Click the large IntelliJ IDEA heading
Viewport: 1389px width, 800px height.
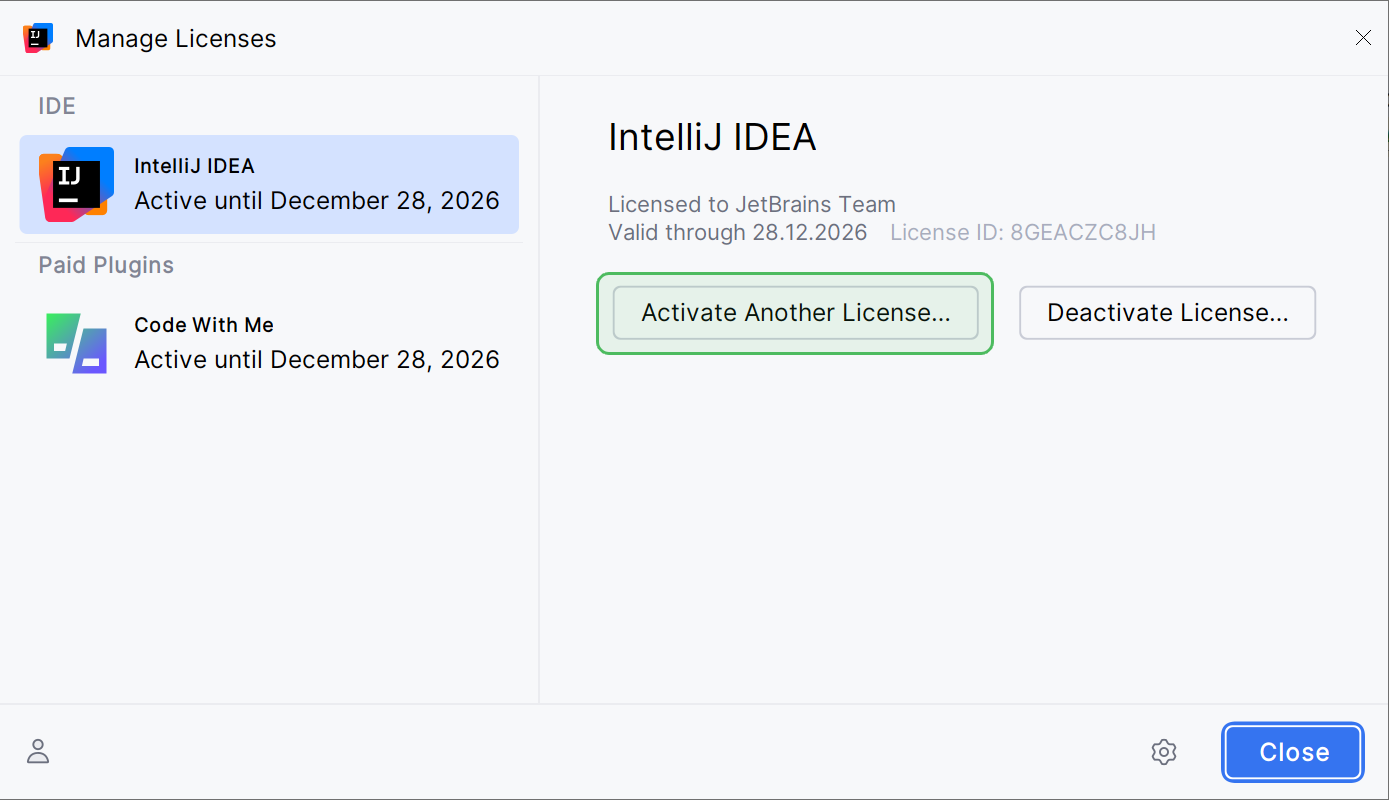[x=712, y=138]
